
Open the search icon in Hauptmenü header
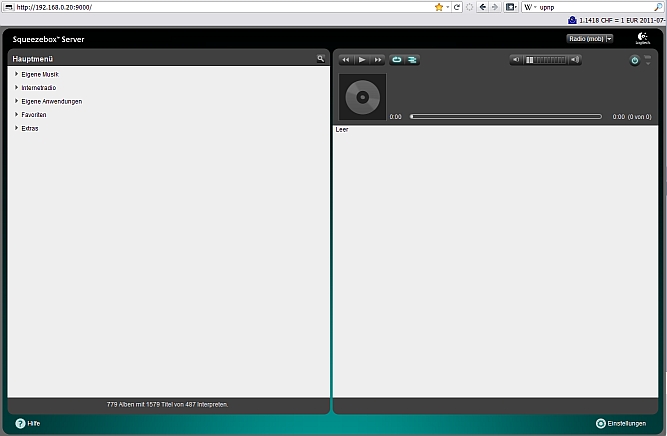tap(321, 59)
